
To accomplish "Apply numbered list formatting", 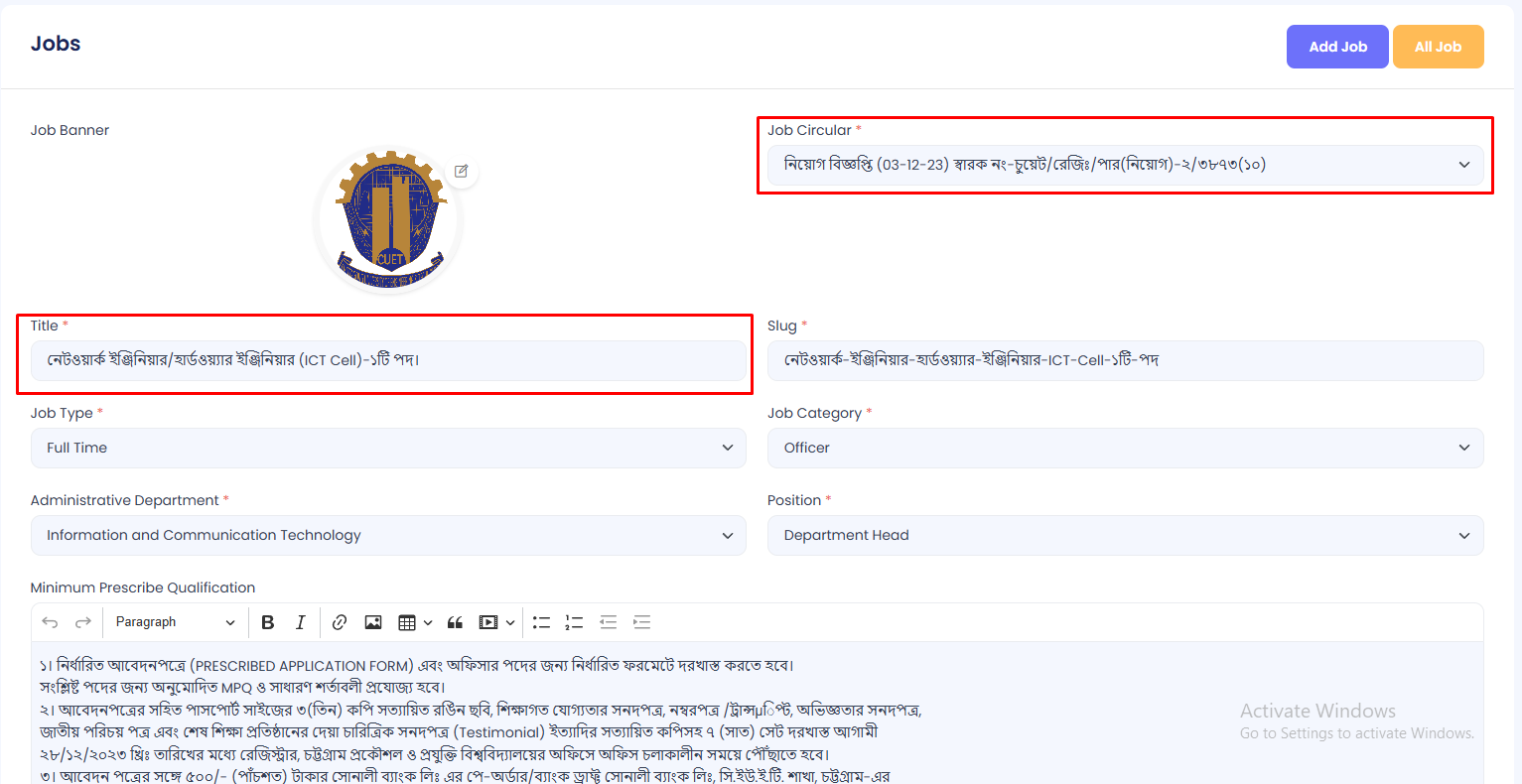I will (x=574, y=622).
